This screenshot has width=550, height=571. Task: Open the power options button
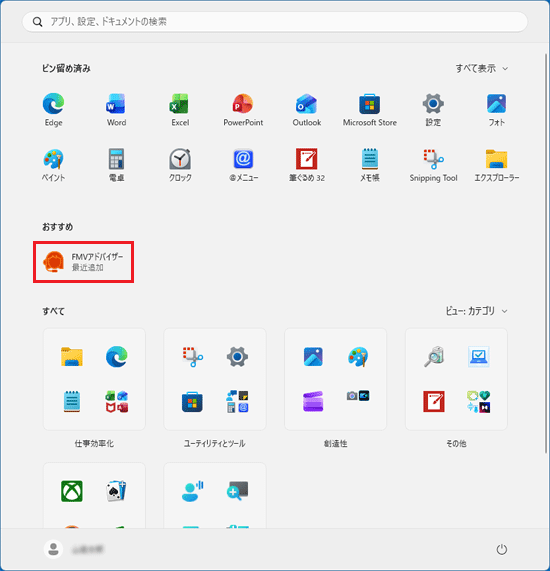502,549
